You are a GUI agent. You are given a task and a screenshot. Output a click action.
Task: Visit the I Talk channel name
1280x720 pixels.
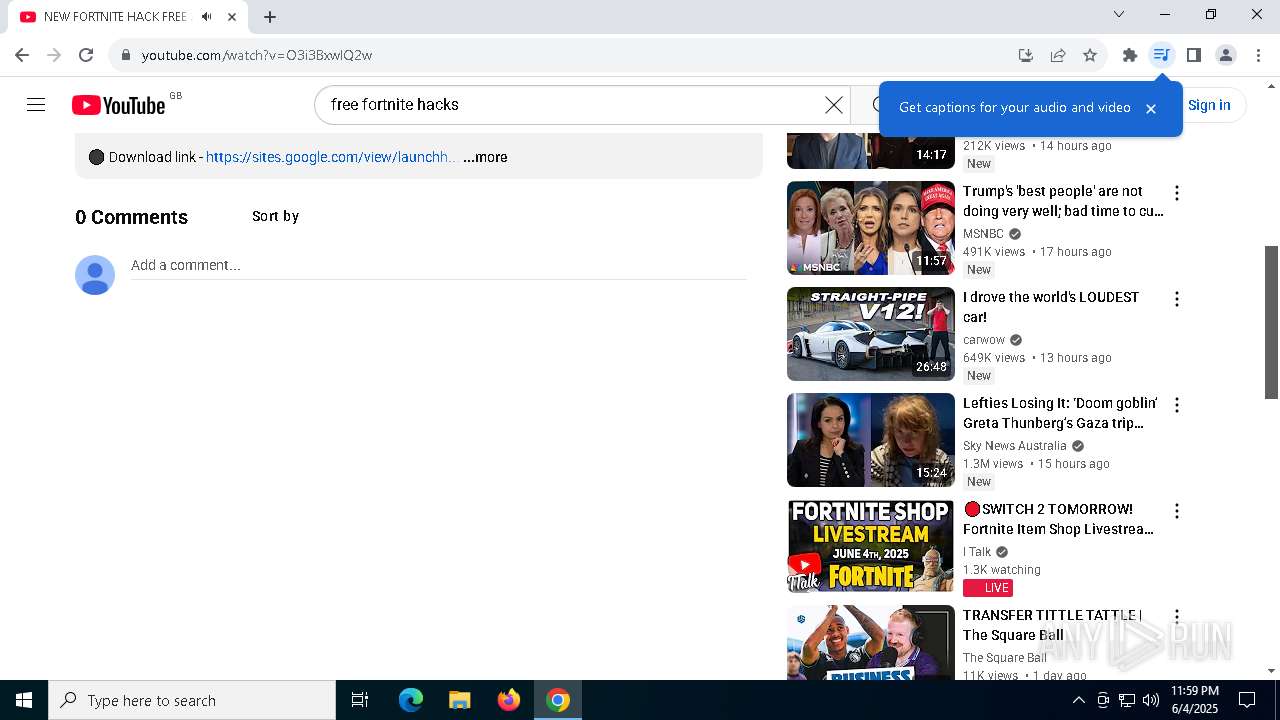(x=977, y=552)
